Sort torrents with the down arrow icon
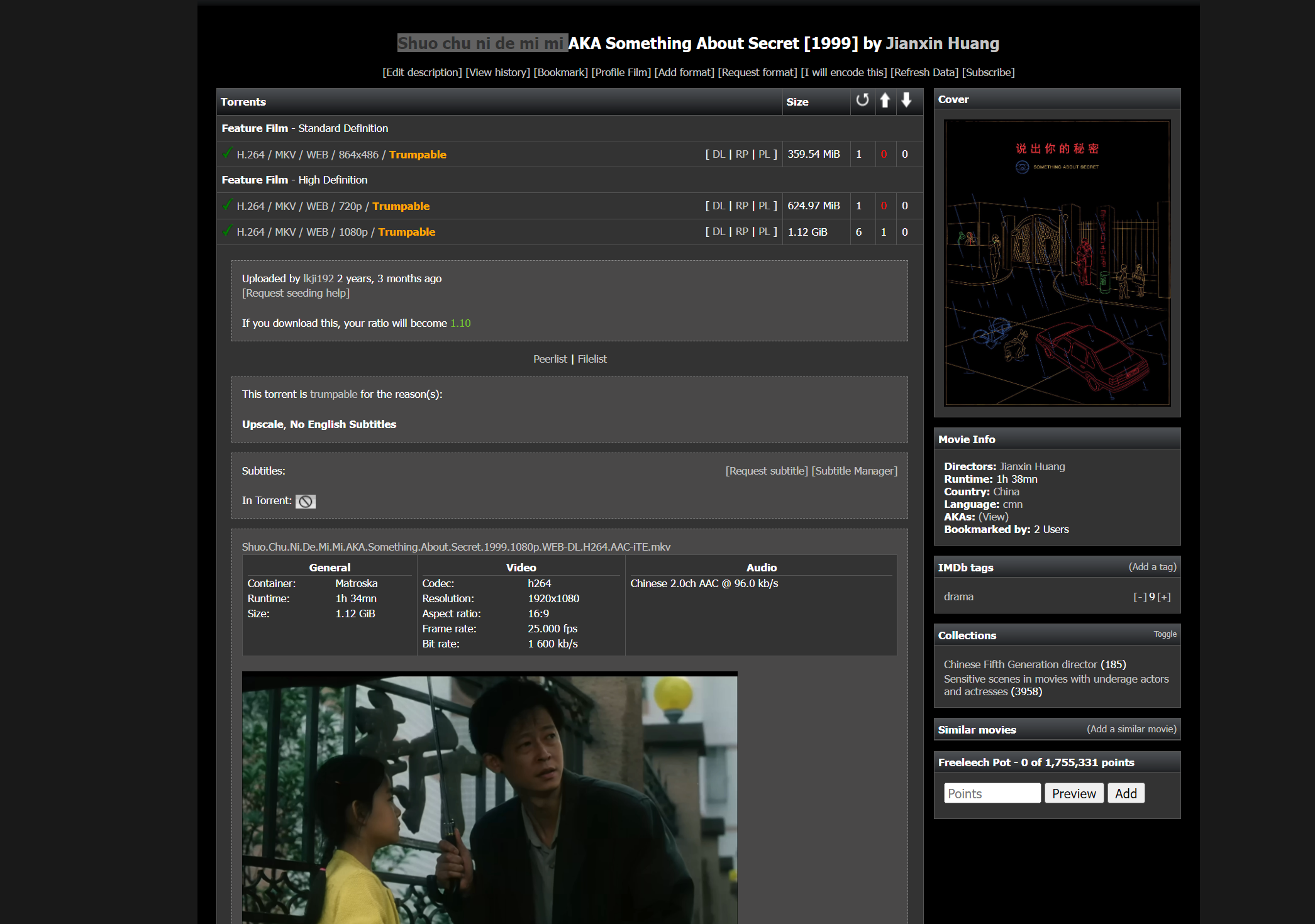 [906, 101]
